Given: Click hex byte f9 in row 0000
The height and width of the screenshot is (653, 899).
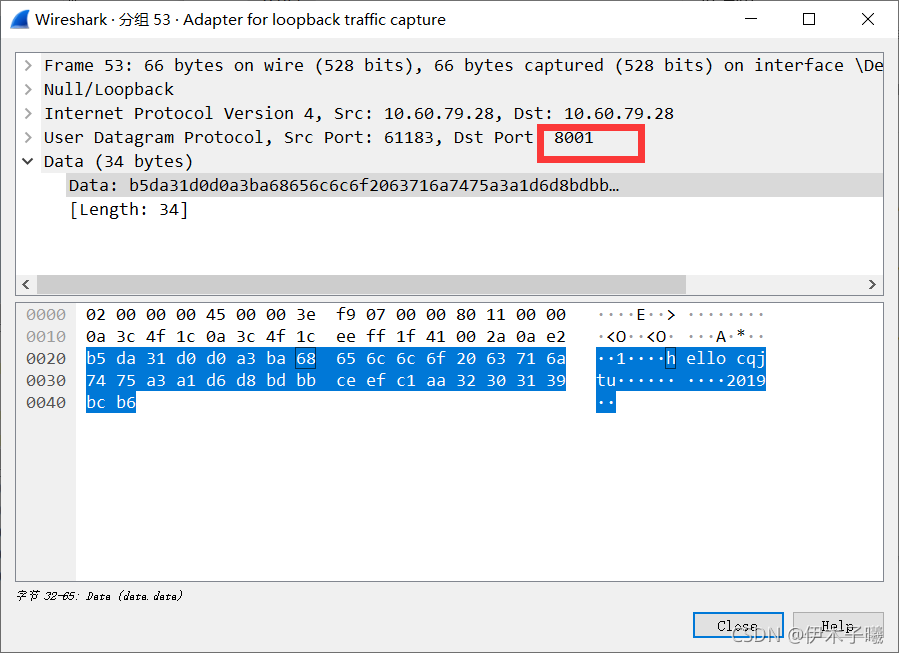Looking at the screenshot, I should tap(346, 315).
